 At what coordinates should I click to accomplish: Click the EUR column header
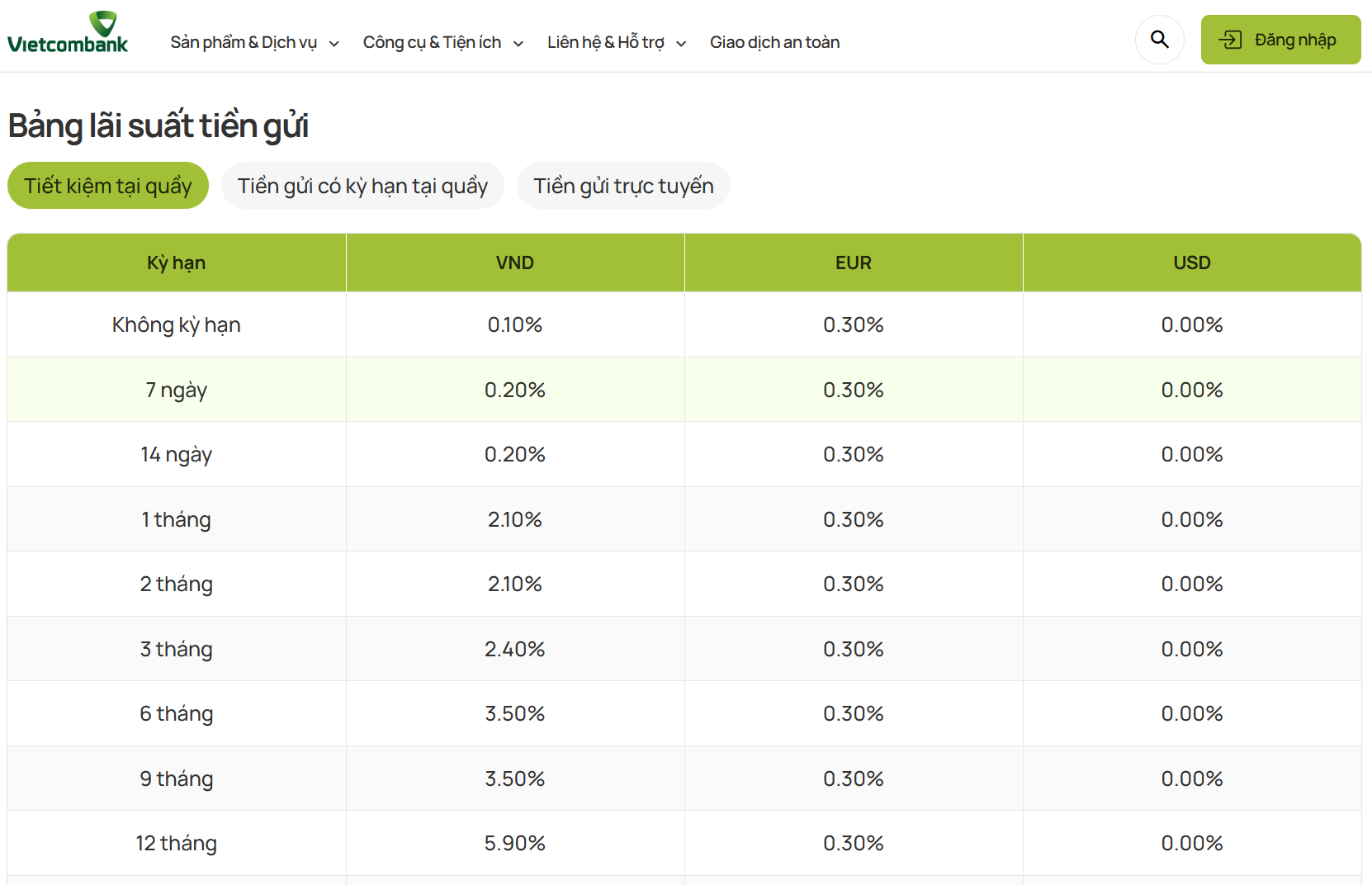point(853,263)
